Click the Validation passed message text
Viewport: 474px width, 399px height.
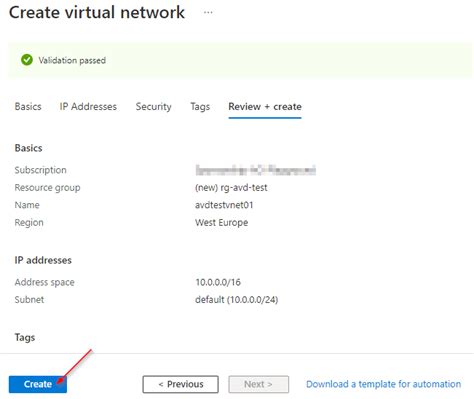pos(72,60)
